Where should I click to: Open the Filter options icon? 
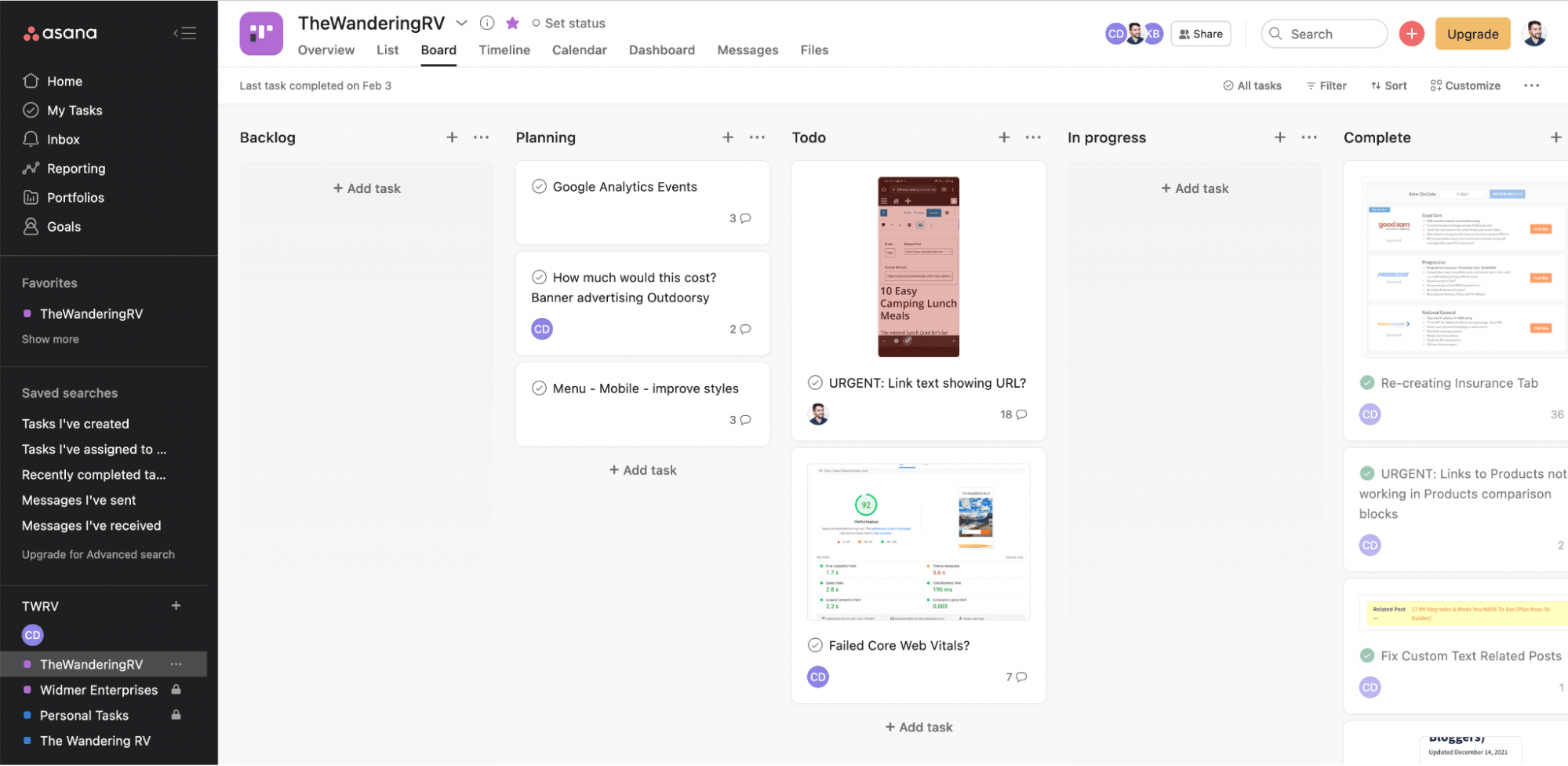(x=1310, y=86)
